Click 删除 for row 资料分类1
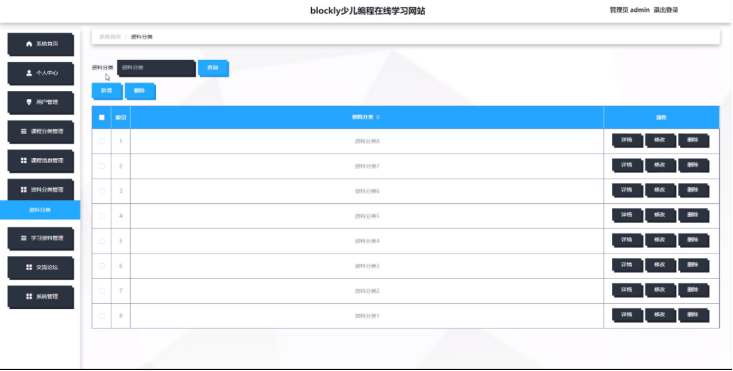Image resolution: width=733 pixels, height=371 pixels. click(x=693, y=315)
